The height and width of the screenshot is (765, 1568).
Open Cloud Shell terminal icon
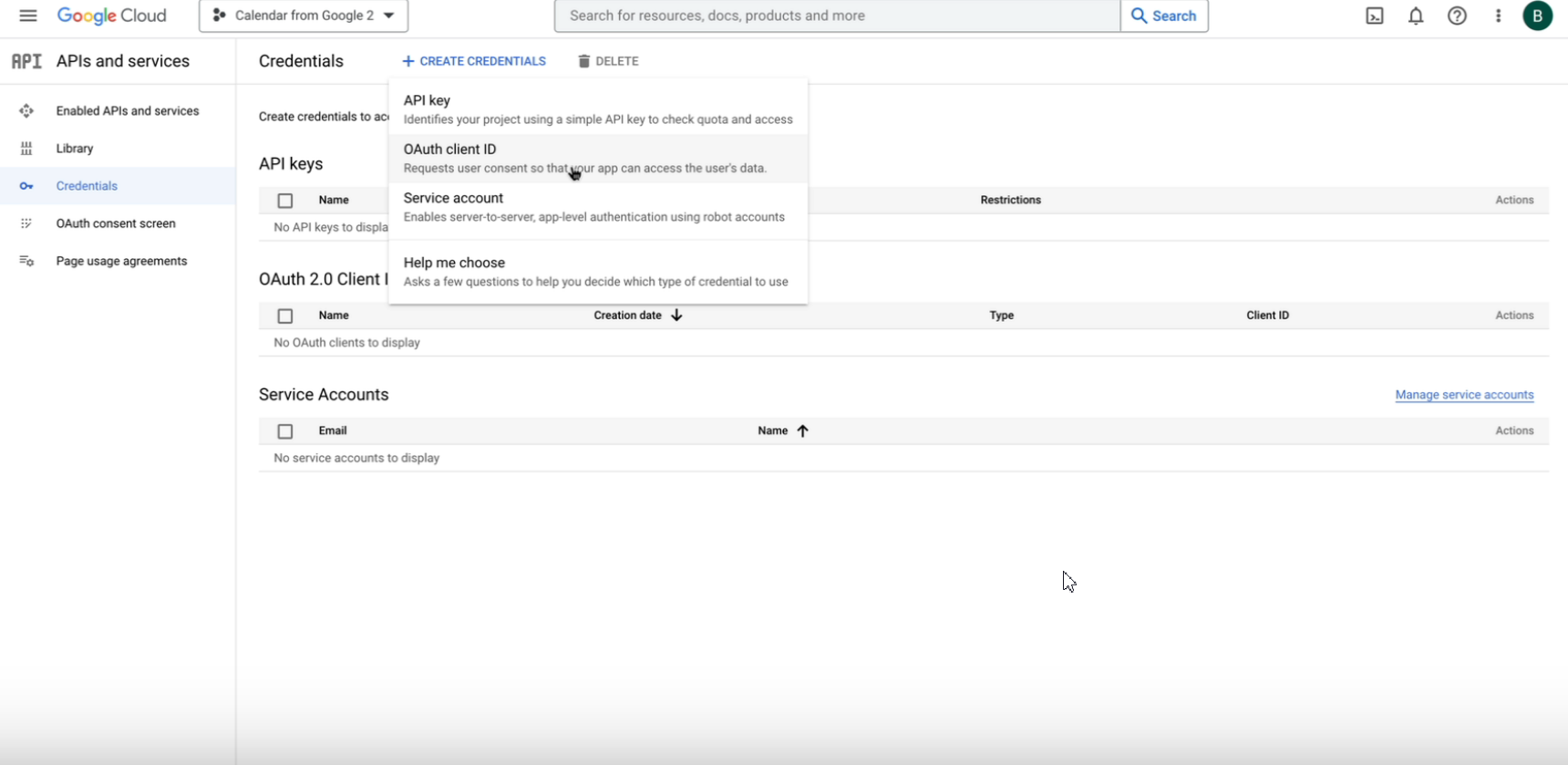[x=1374, y=16]
